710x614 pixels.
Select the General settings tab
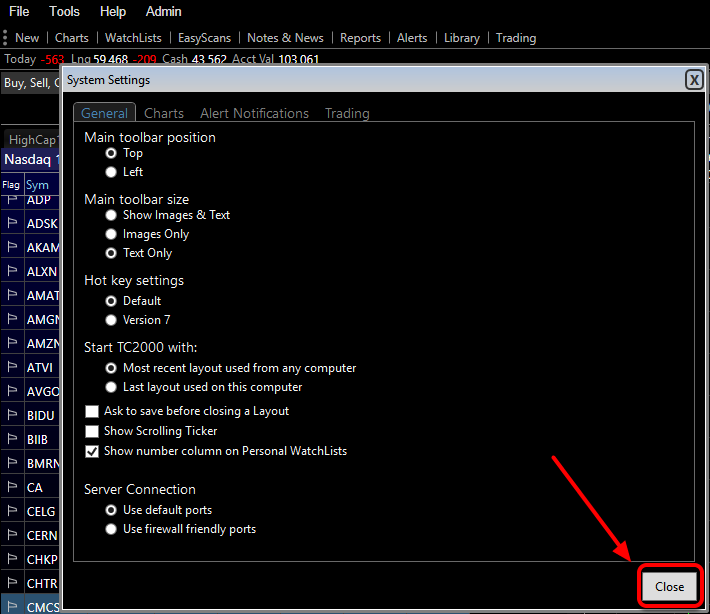click(x=105, y=113)
